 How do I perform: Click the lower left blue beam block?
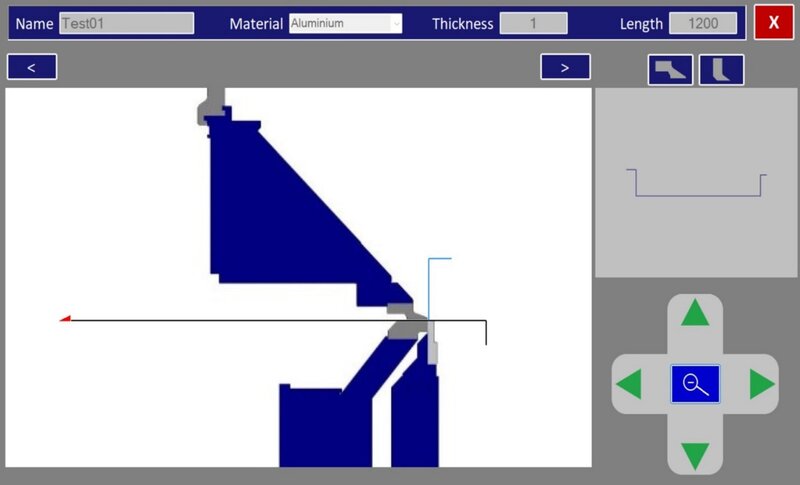point(310,425)
